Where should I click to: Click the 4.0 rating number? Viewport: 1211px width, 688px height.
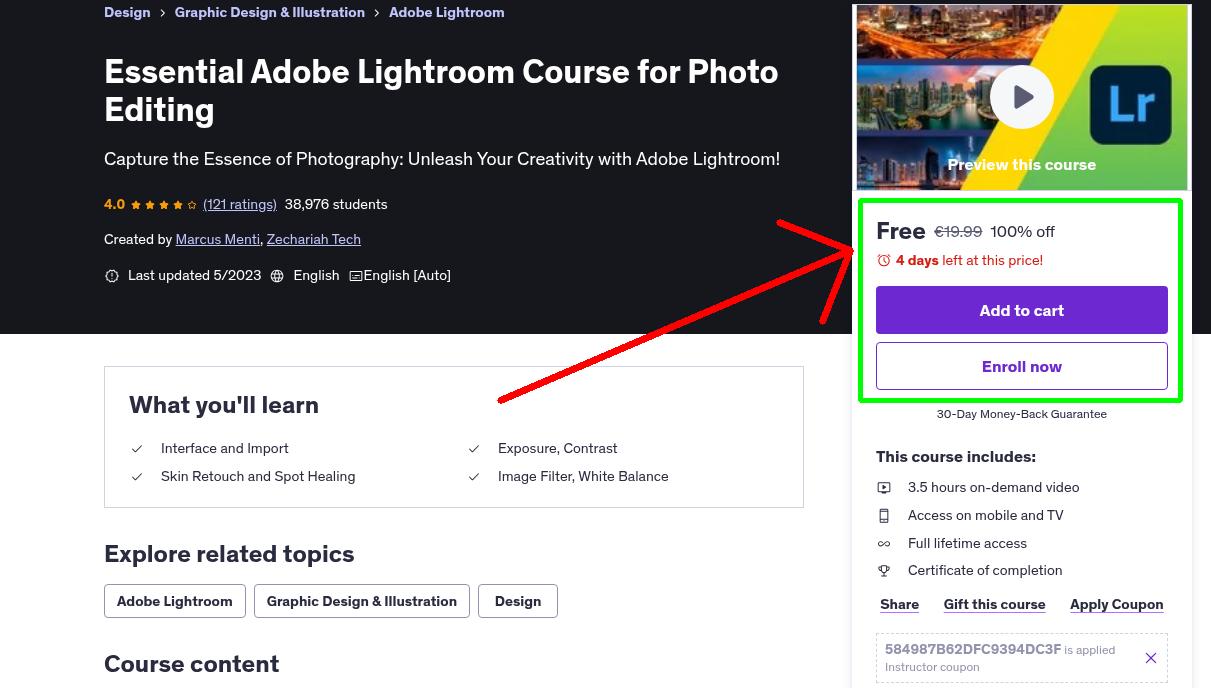point(114,204)
